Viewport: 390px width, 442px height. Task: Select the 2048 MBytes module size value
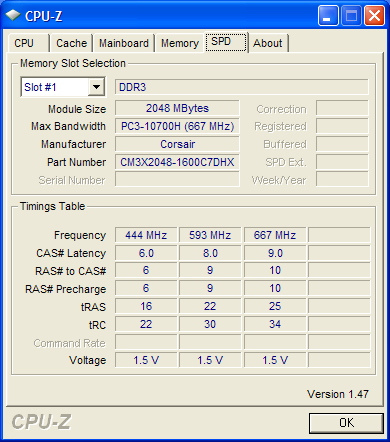[177, 108]
